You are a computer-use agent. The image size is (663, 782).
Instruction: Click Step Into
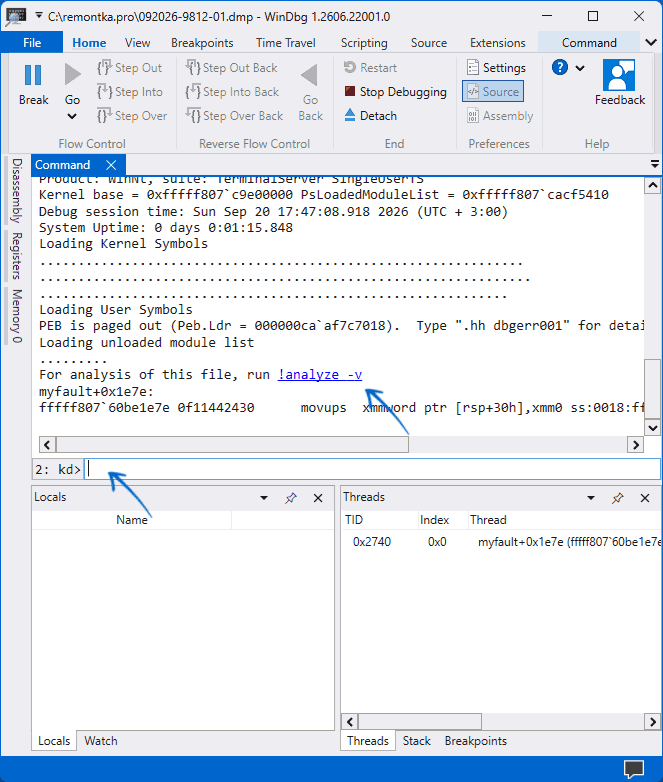(130, 92)
